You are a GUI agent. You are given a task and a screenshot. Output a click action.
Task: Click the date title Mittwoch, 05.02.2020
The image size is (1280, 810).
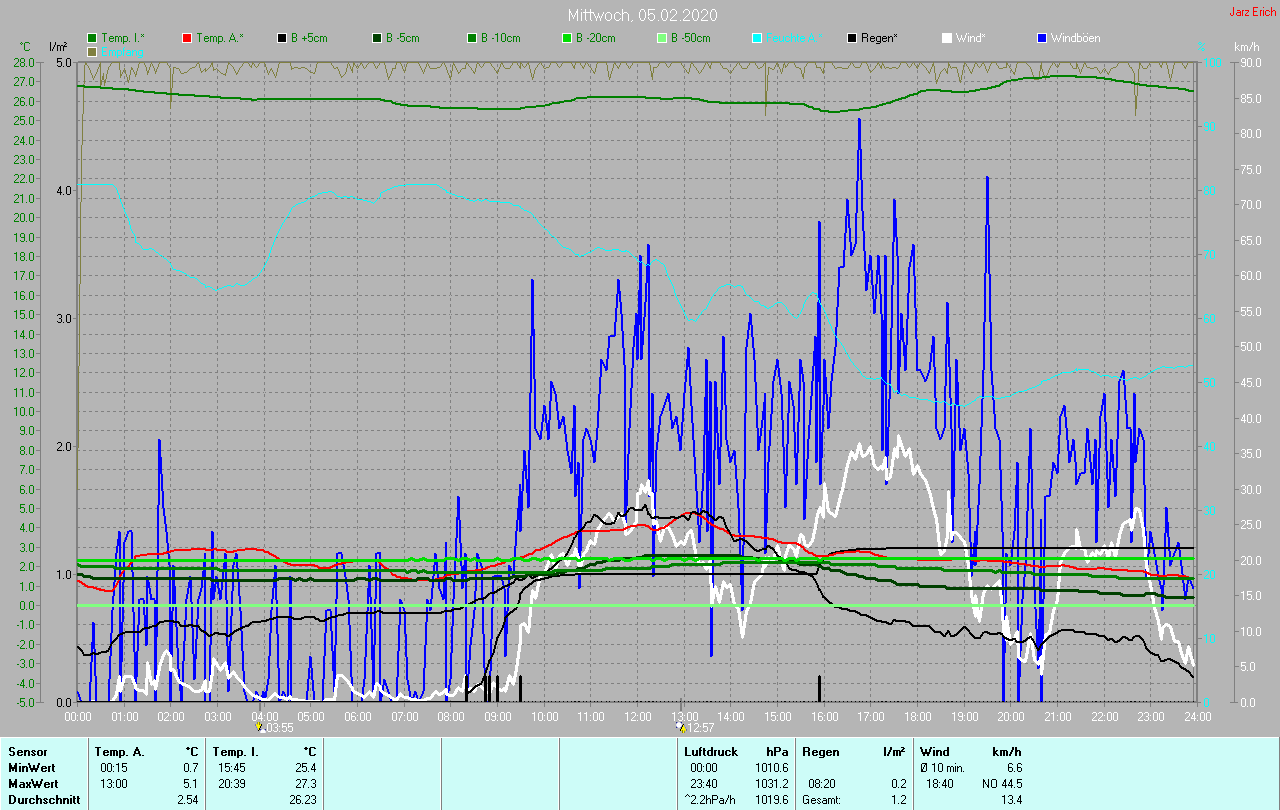coord(642,15)
